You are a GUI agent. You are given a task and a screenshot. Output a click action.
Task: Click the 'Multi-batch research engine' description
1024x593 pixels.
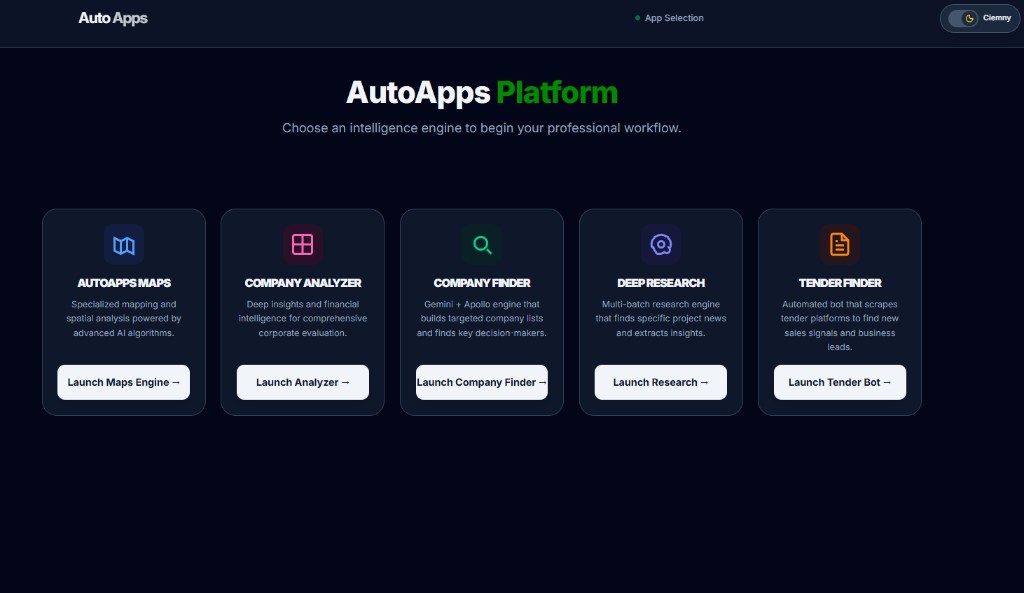(x=661, y=319)
